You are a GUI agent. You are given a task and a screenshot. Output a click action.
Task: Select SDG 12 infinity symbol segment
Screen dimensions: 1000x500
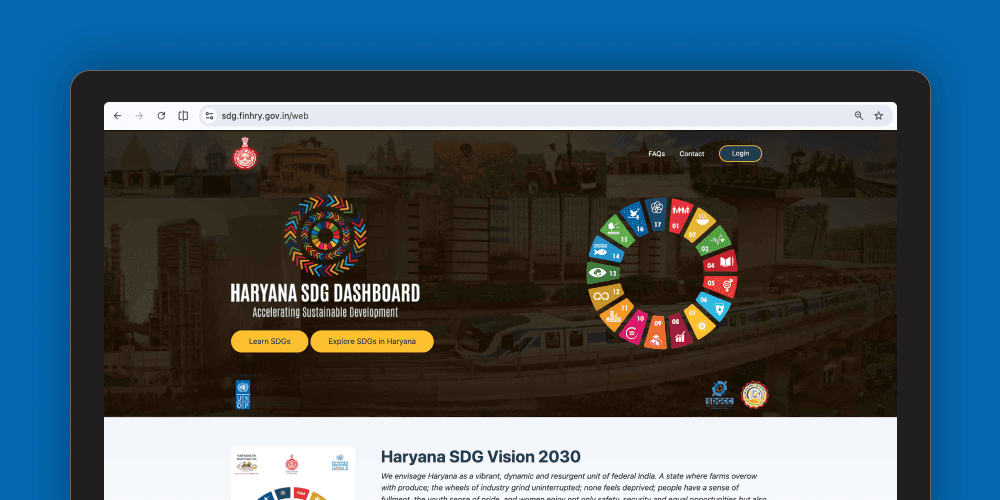605,294
